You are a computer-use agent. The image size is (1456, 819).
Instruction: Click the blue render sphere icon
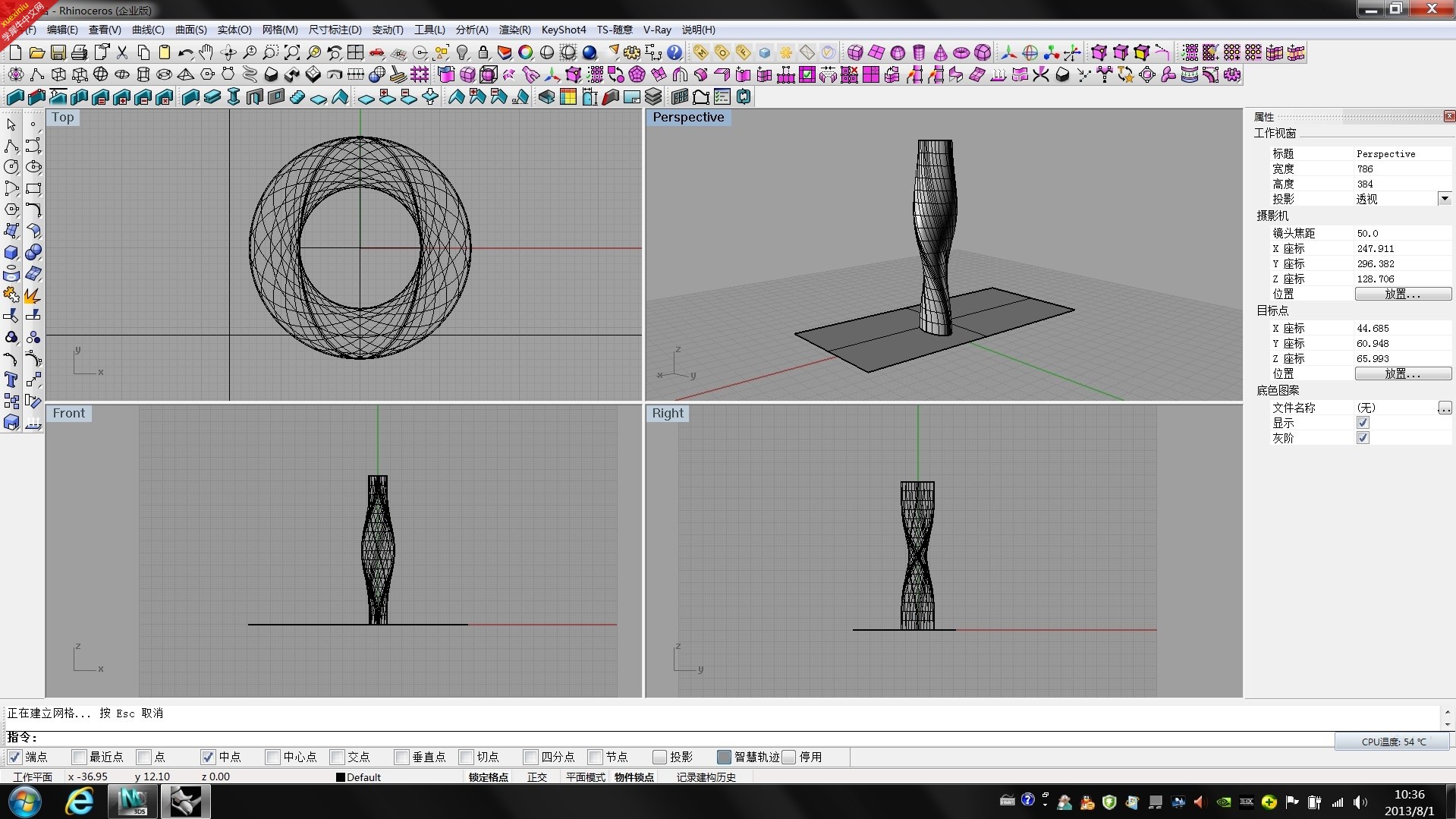point(590,52)
